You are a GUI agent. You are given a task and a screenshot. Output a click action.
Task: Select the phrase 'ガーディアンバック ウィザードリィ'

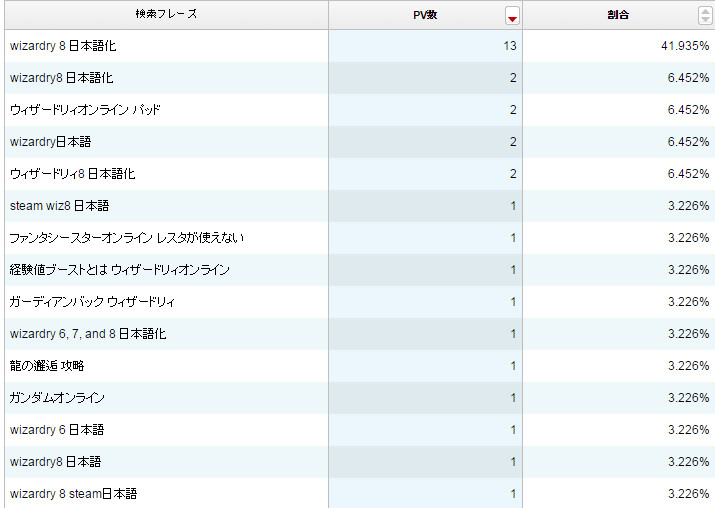point(92,301)
